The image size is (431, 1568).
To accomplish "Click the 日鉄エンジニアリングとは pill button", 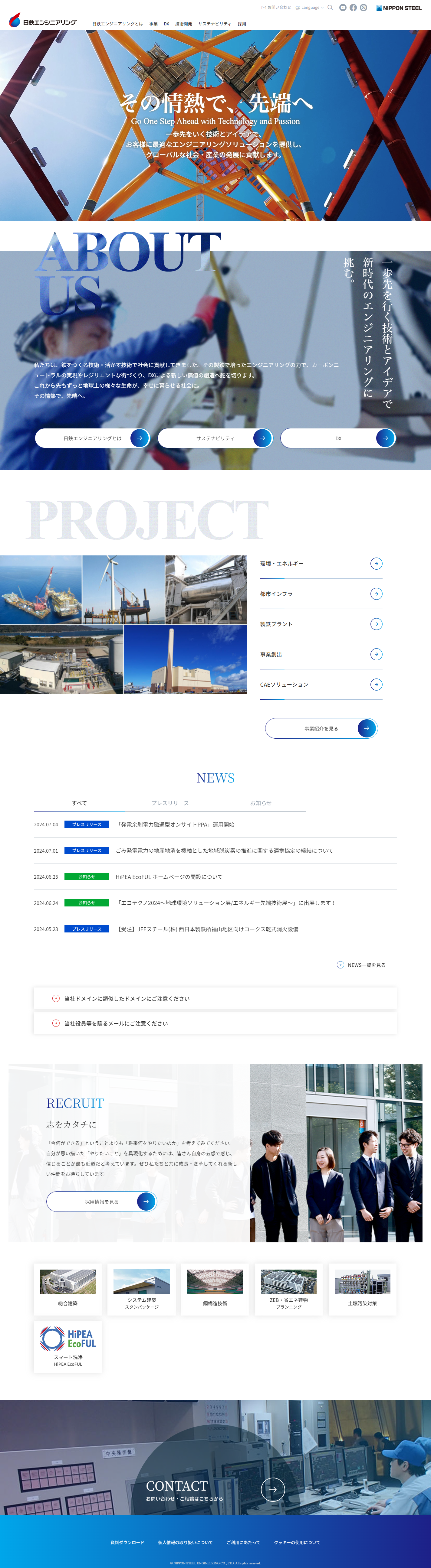I will (93, 438).
